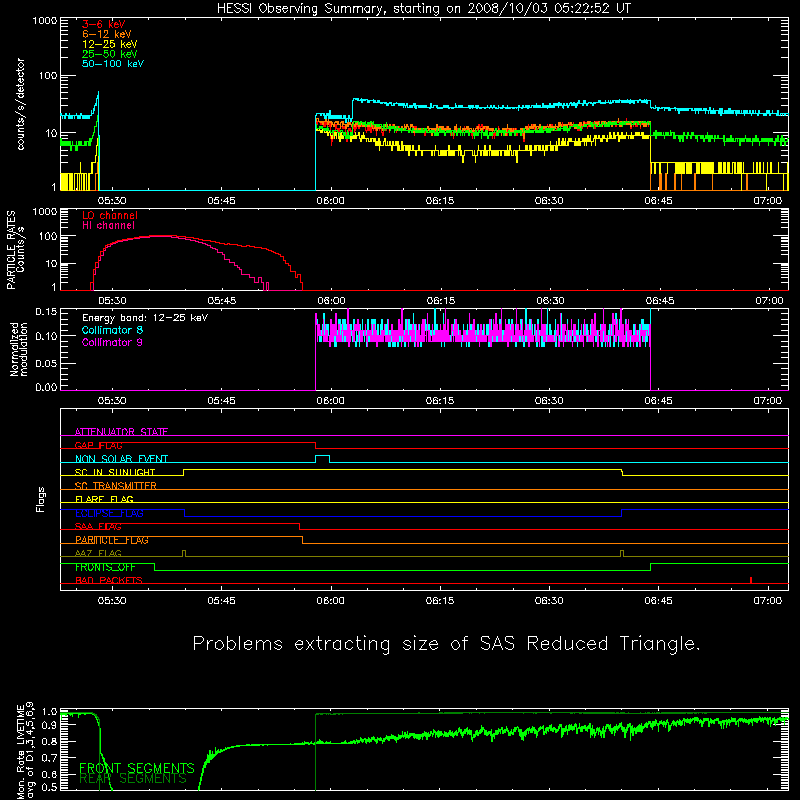This screenshot has width=800, height=800.
Task: Click the 05:45 tick label under particle rates plot
Action: coord(221,301)
